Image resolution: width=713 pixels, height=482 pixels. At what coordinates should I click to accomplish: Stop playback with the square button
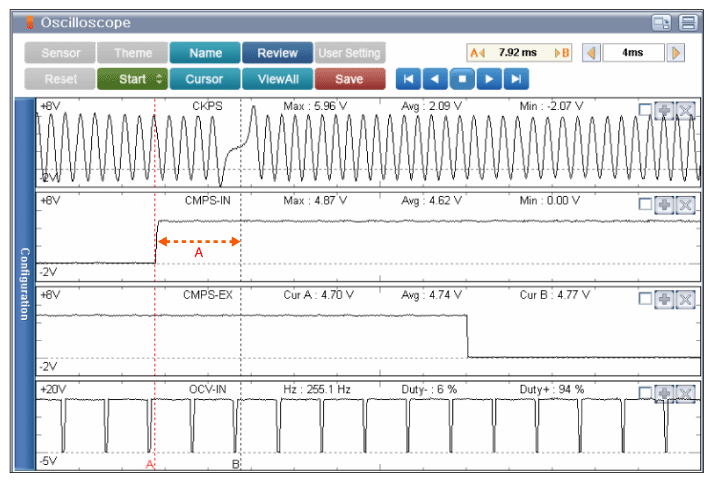pyautogui.click(x=462, y=79)
